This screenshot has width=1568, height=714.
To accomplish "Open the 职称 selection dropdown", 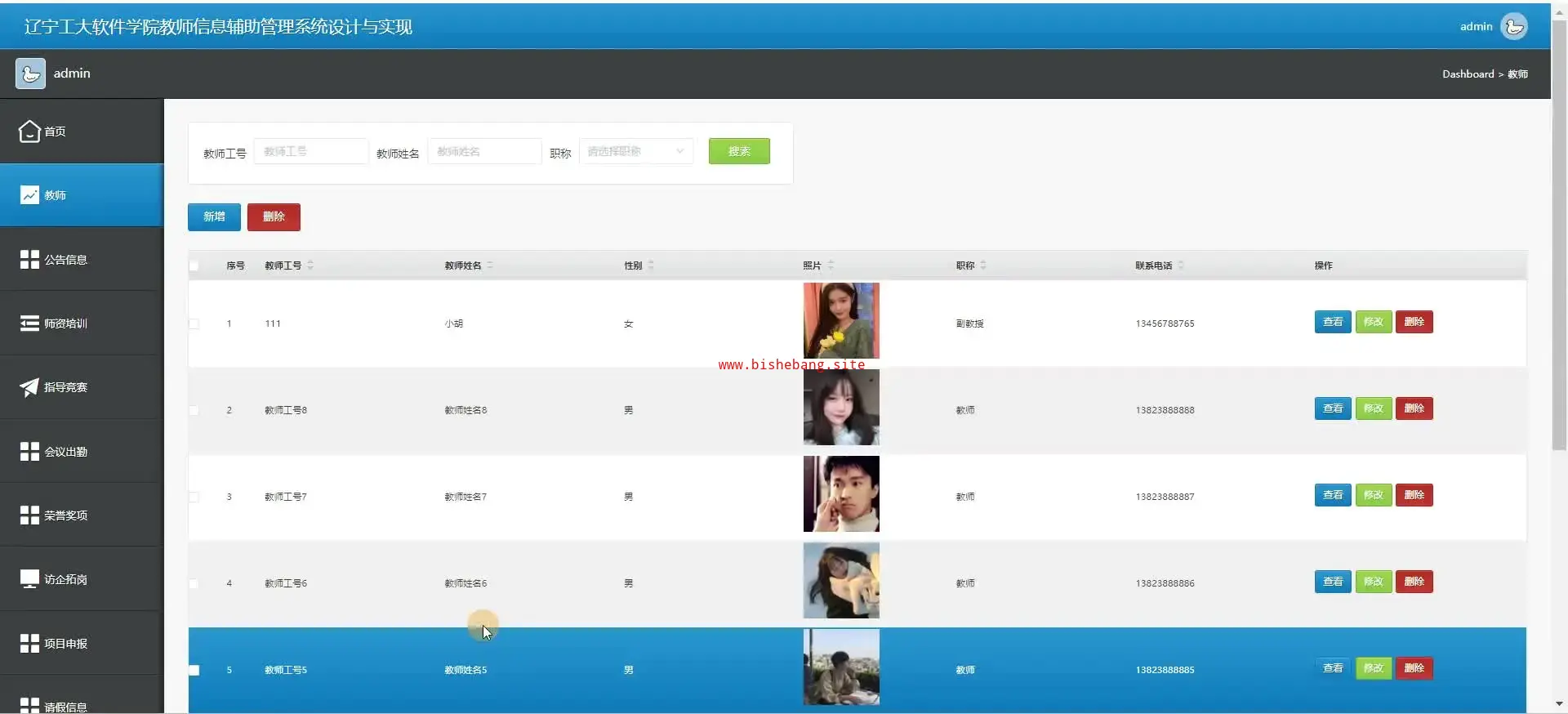I will coord(636,151).
